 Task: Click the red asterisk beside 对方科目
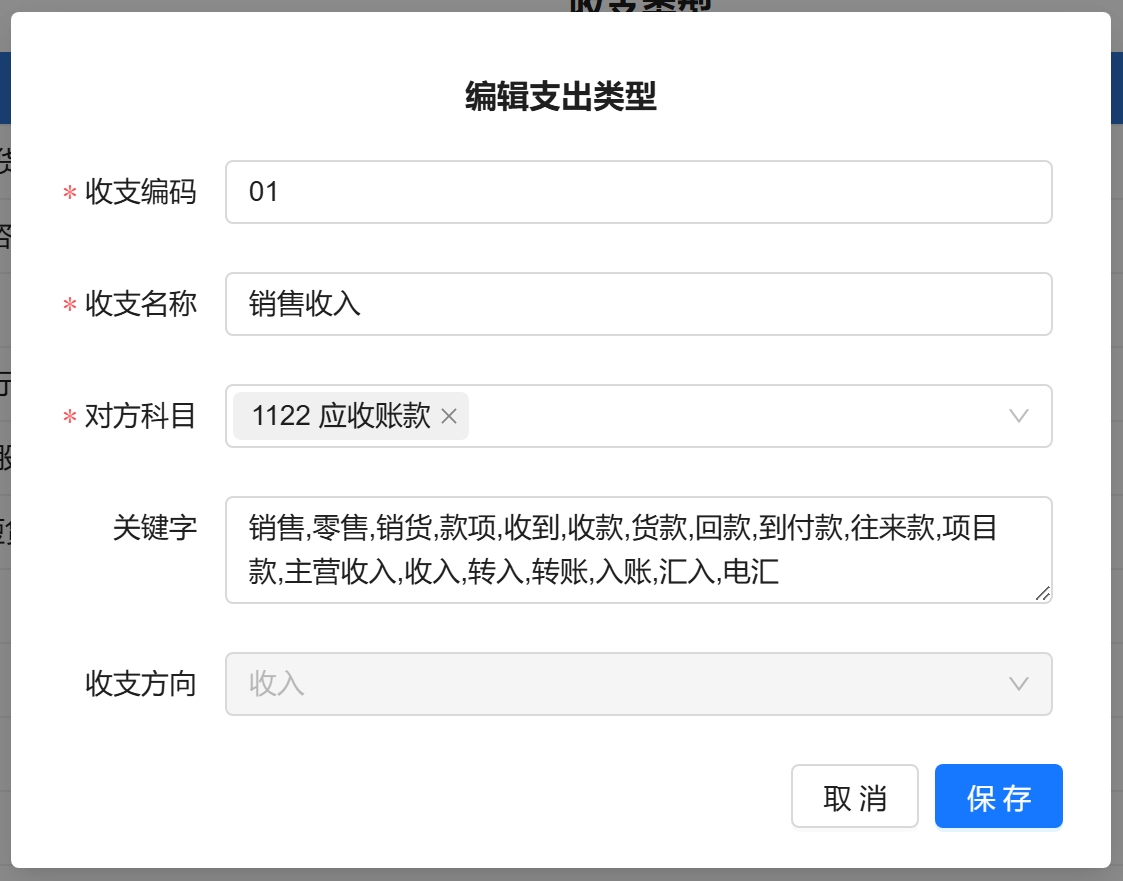tap(70, 418)
